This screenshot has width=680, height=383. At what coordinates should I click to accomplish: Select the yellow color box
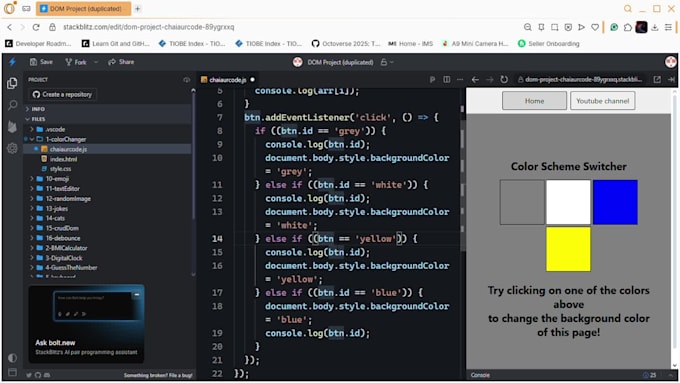(568, 249)
